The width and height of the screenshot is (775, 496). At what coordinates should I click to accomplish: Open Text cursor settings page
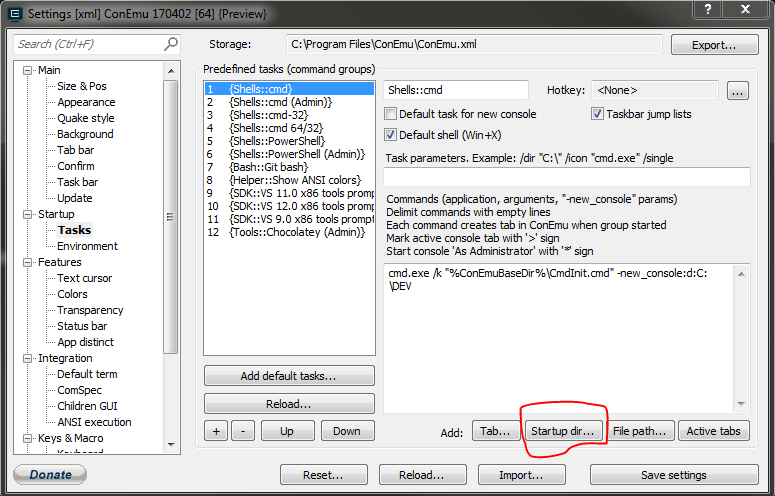click(x=85, y=278)
